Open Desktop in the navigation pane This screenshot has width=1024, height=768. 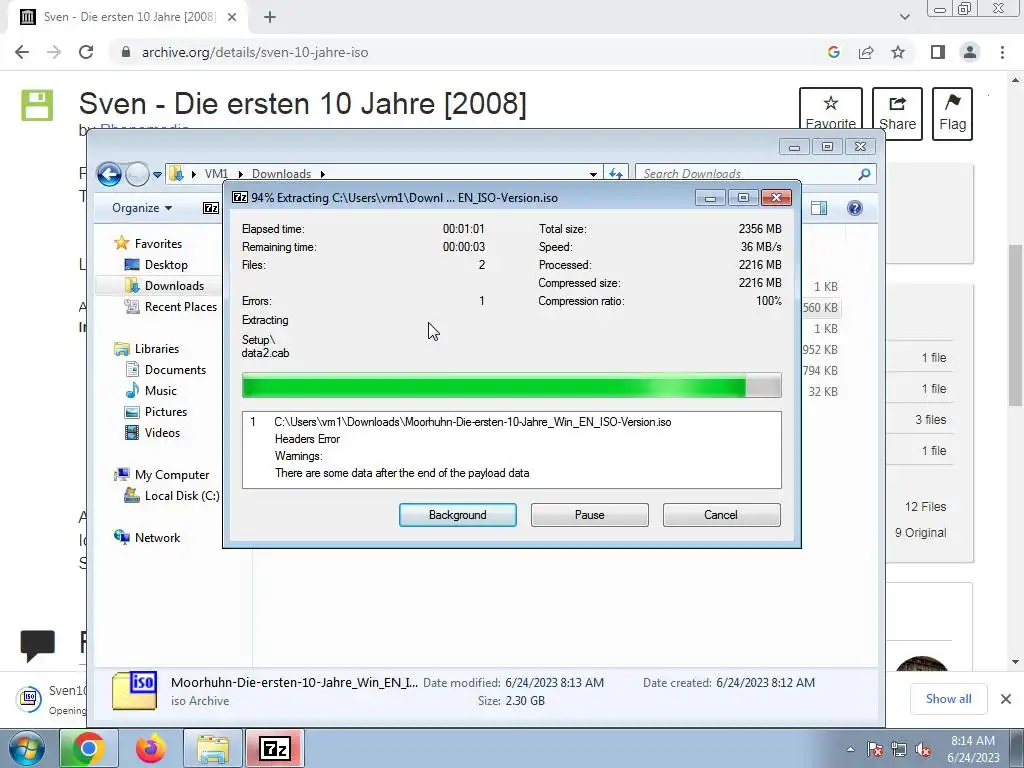click(166, 264)
